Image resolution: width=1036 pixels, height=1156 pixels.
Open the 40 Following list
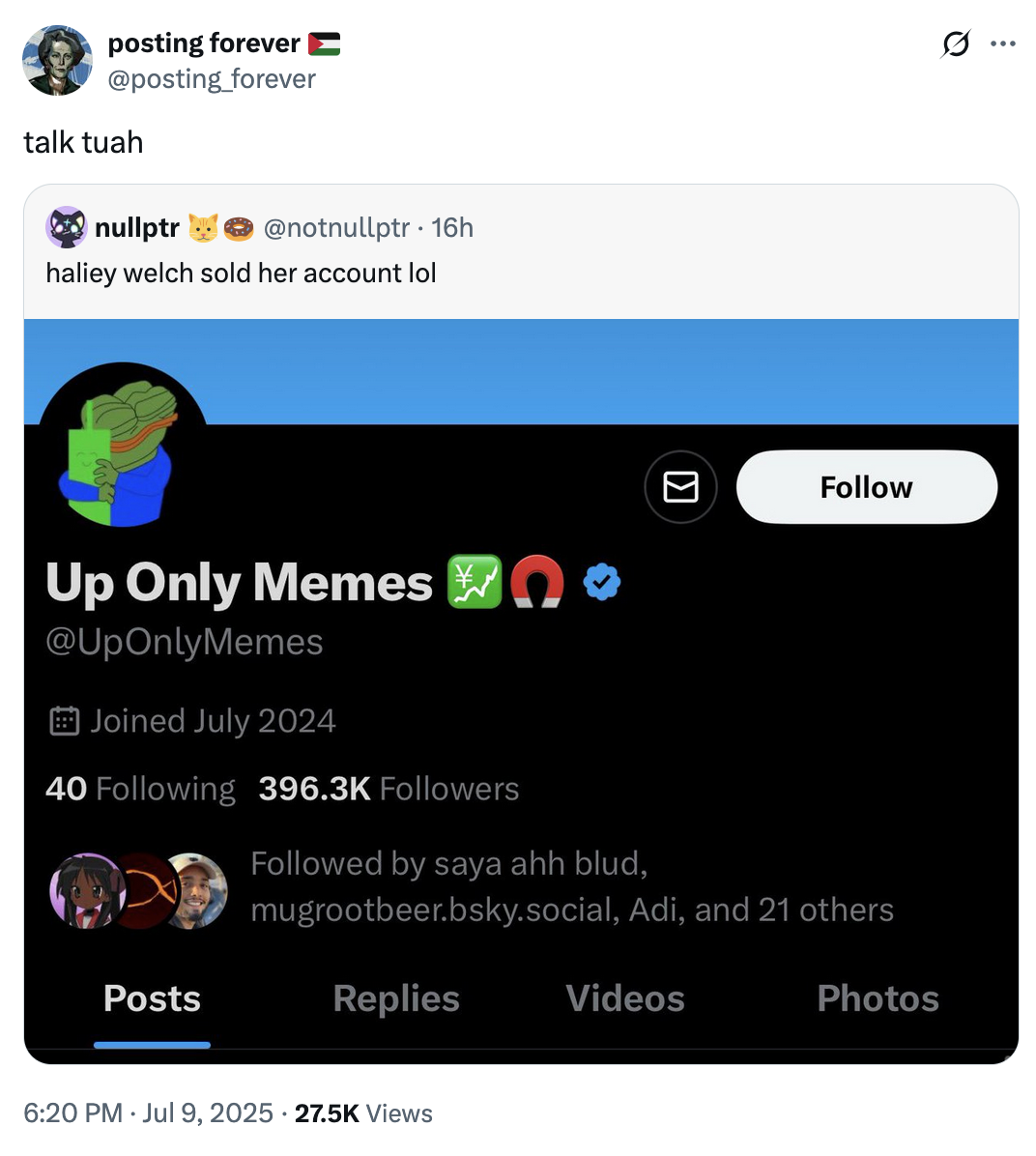(140, 789)
